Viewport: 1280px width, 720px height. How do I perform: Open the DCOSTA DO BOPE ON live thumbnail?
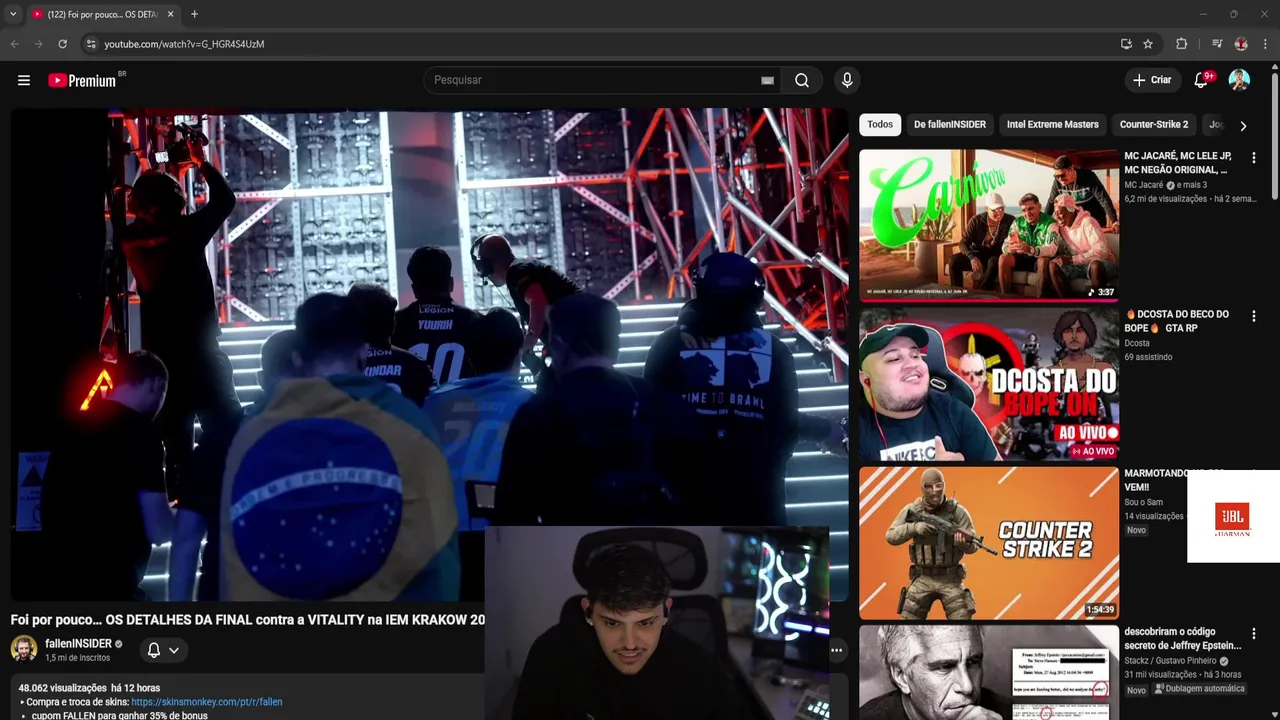pyautogui.click(x=989, y=384)
